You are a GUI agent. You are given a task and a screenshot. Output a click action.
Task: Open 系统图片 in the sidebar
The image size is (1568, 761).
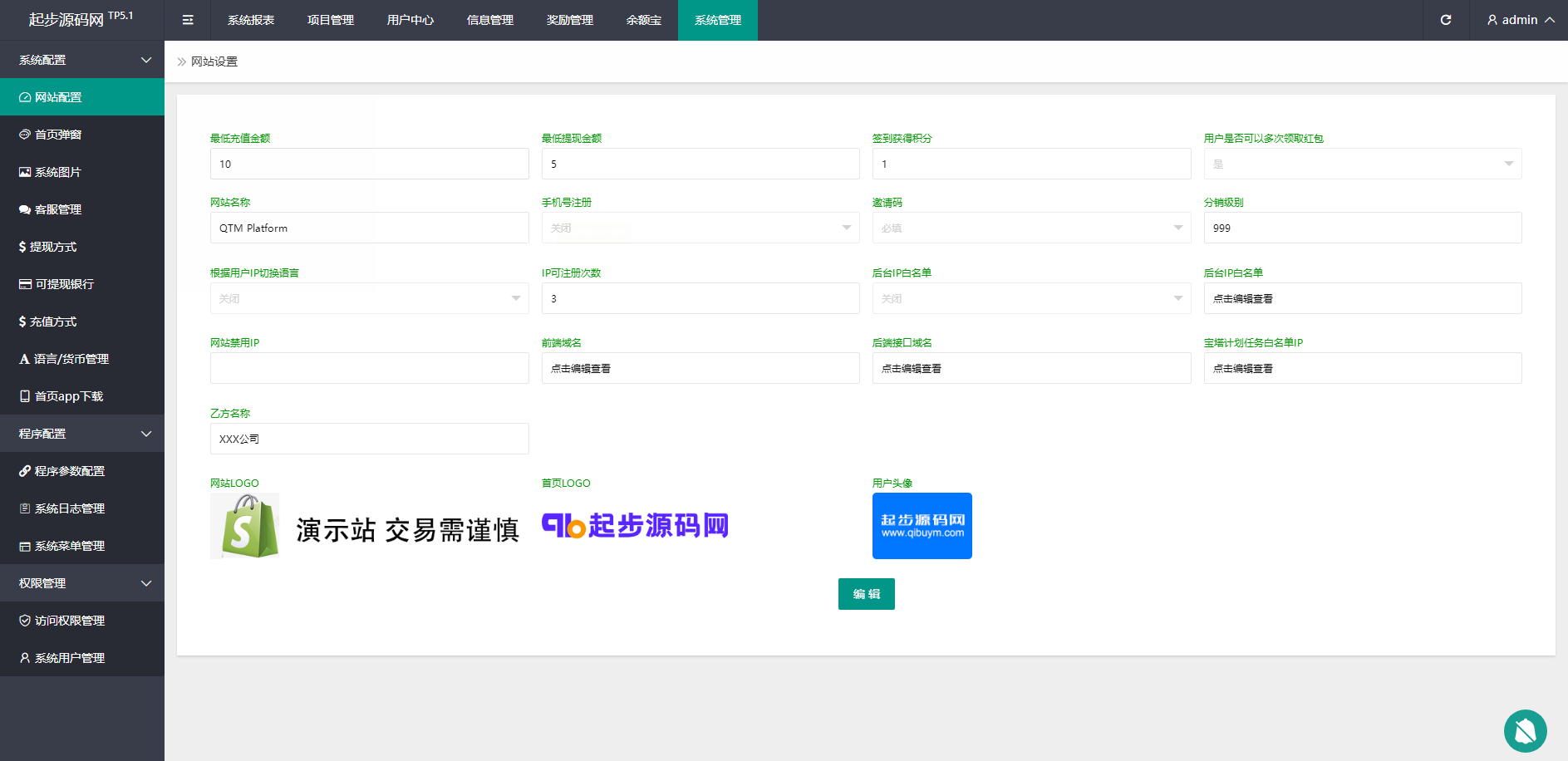click(58, 172)
